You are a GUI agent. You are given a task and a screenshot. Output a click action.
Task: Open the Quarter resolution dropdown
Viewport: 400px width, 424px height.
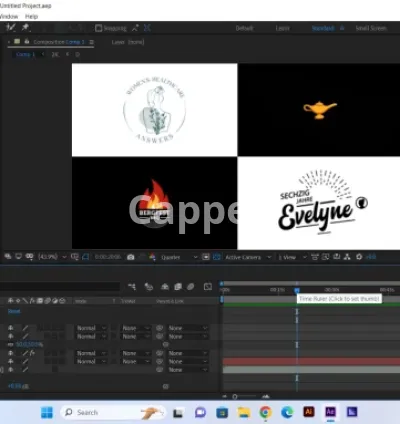click(x=179, y=257)
